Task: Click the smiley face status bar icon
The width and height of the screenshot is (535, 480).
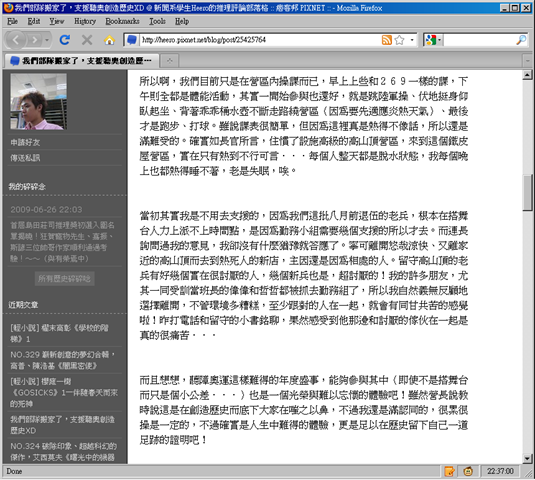Action: tap(468, 471)
